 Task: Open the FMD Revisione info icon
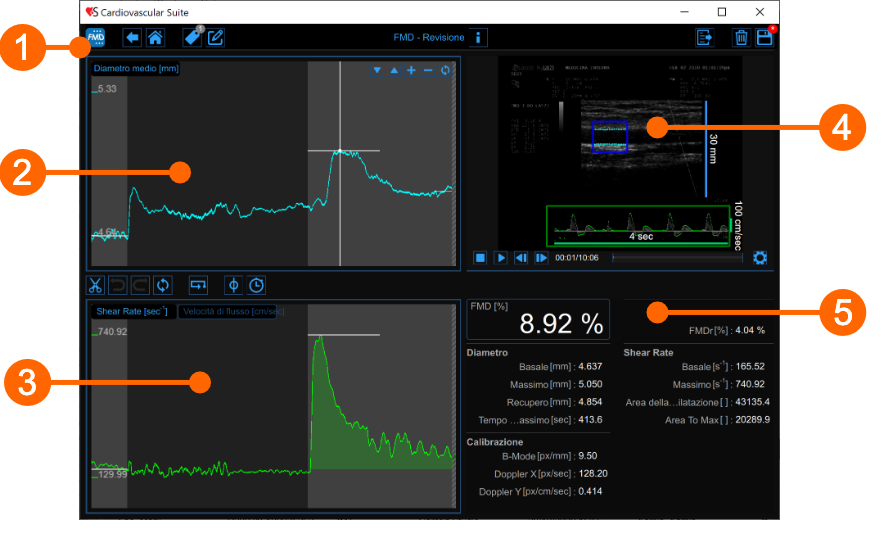pos(479,38)
